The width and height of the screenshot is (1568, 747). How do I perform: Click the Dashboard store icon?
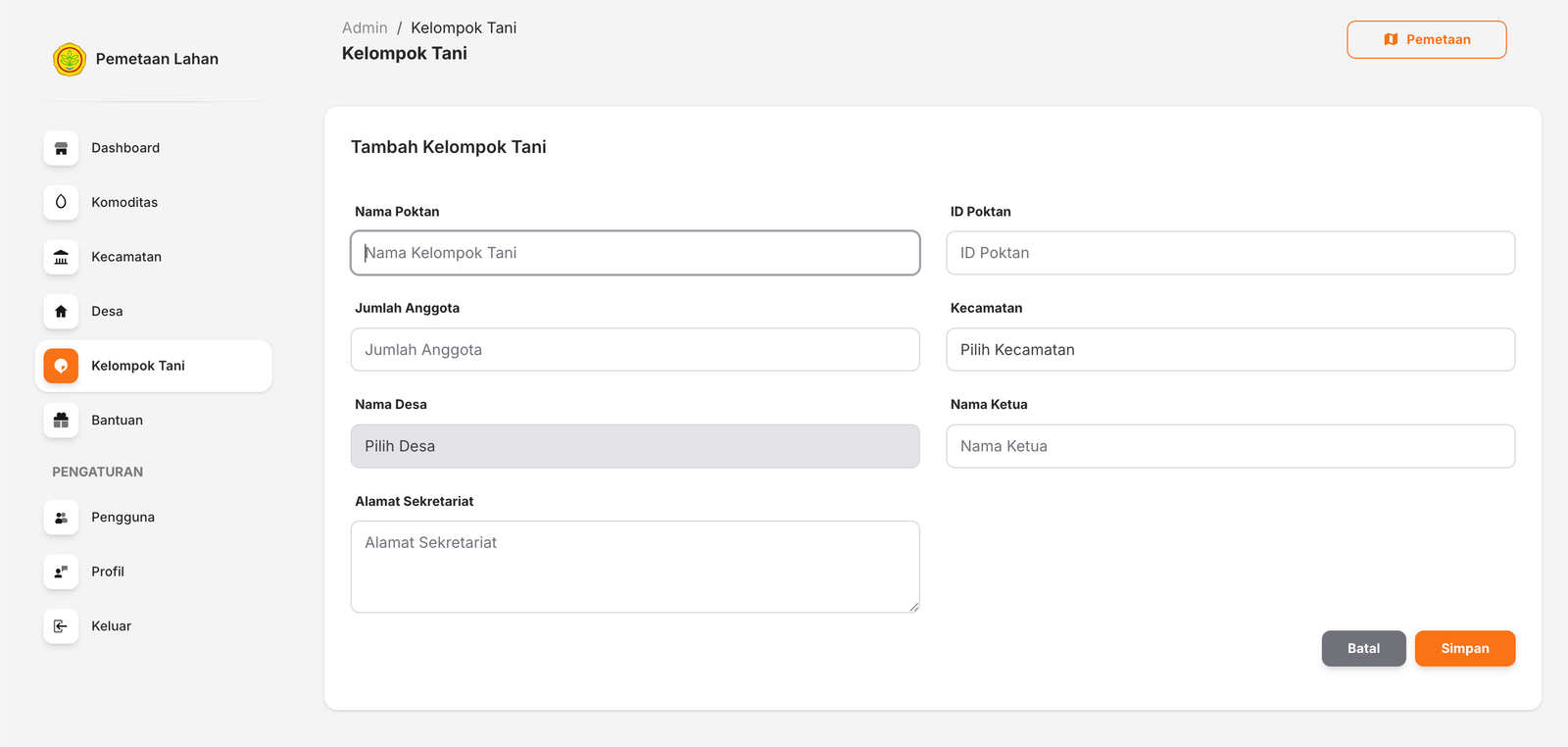pos(61,148)
